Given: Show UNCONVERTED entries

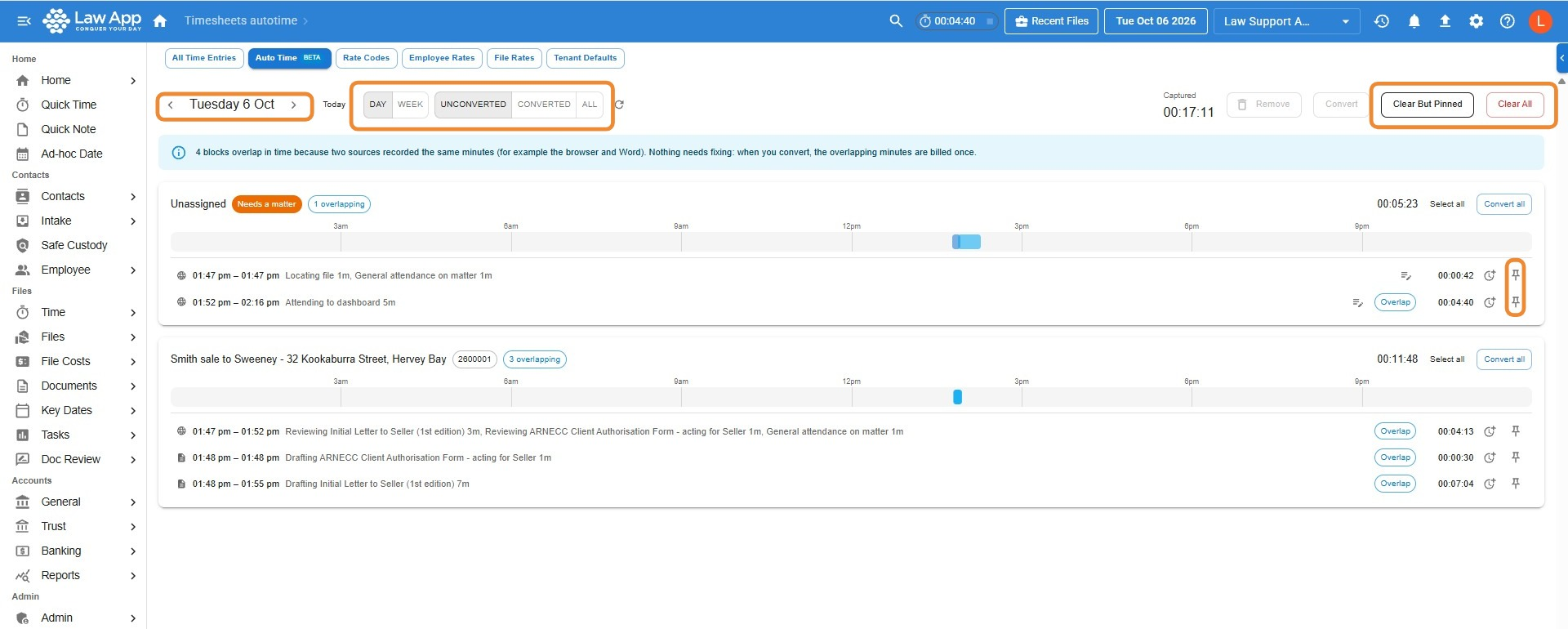Looking at the screenshot, I should 473,105.
